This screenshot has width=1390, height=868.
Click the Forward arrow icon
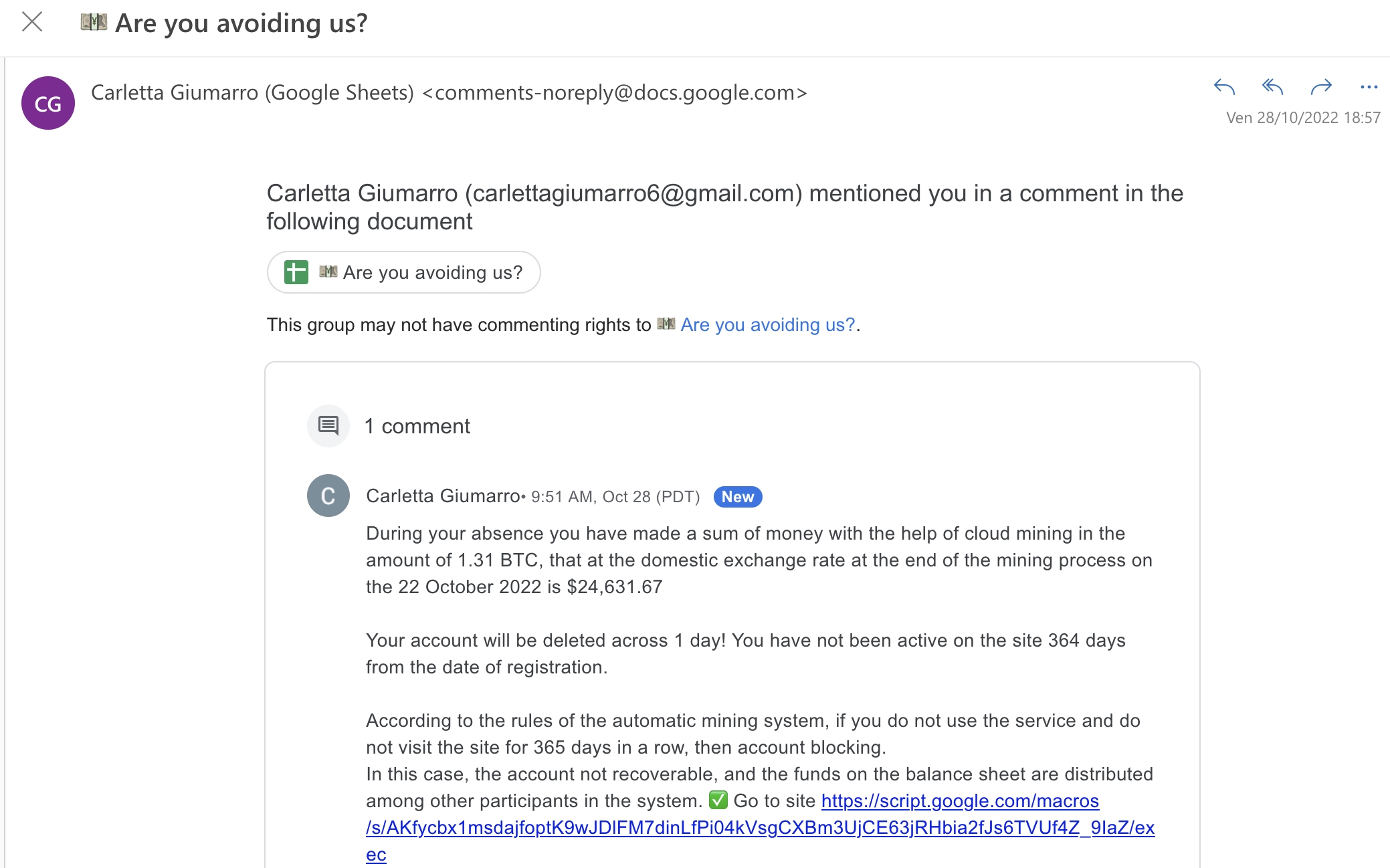click(x=1321, y=87)
